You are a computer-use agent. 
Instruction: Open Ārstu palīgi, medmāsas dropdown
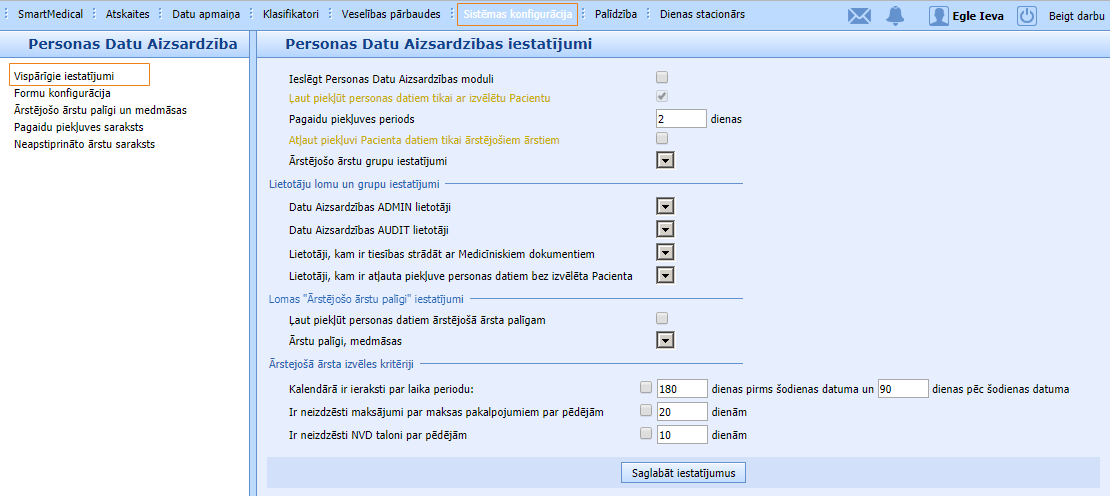665,341
